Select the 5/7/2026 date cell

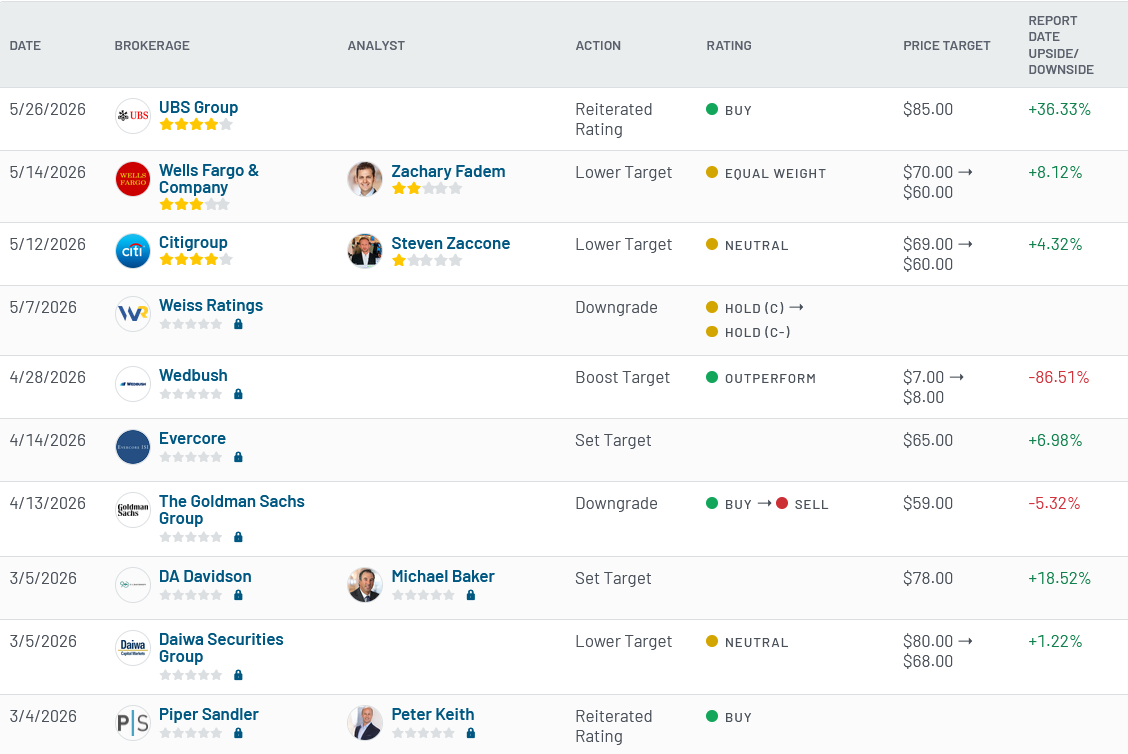(43, 307)
